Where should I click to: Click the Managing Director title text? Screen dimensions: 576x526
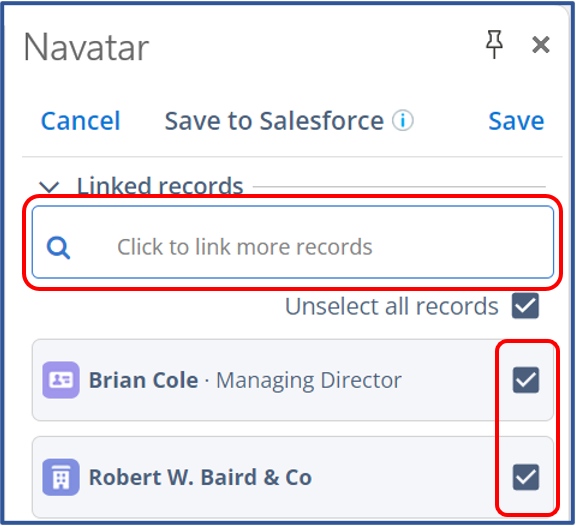click(x=309, y=381)
